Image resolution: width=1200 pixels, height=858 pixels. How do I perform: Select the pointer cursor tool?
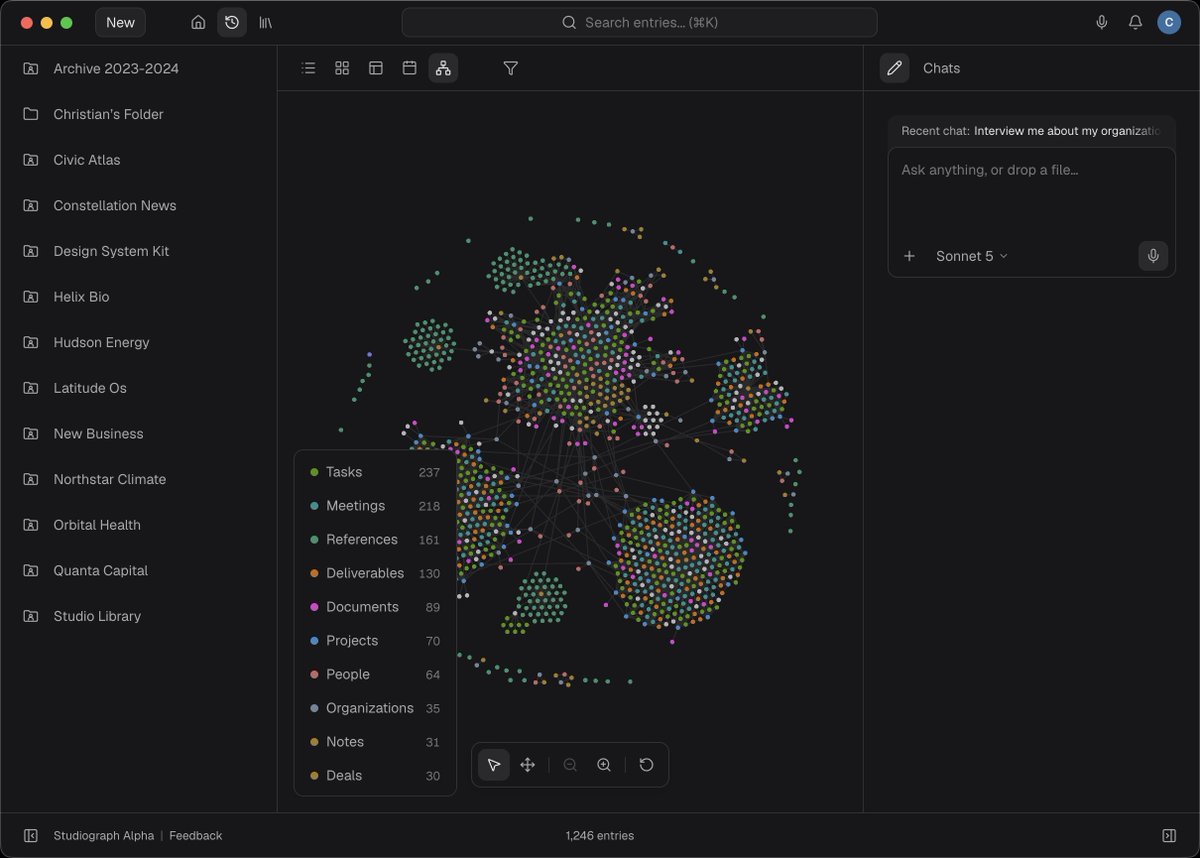point(494,765)
